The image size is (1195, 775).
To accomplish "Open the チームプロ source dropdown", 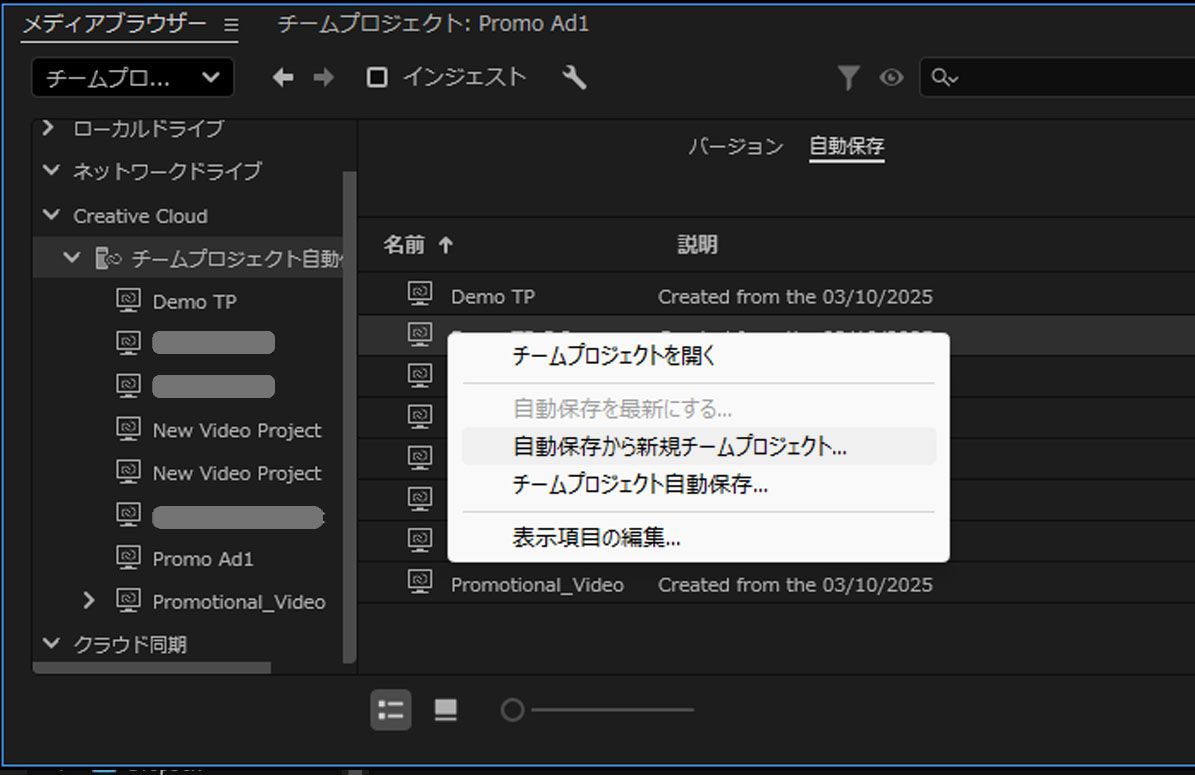I will point(131,77).
